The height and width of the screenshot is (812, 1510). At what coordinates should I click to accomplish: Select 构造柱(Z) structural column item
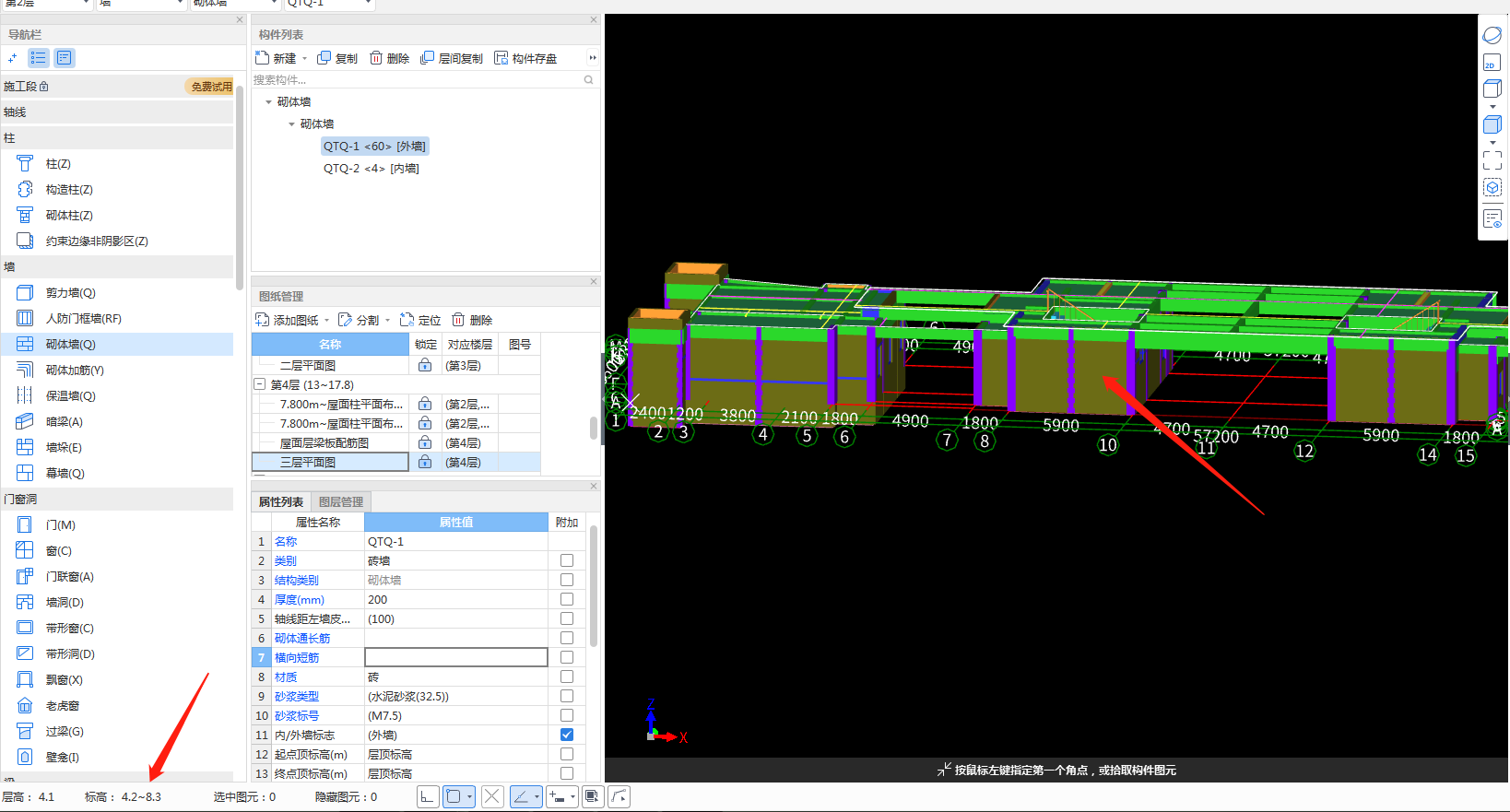click(69, 190)
